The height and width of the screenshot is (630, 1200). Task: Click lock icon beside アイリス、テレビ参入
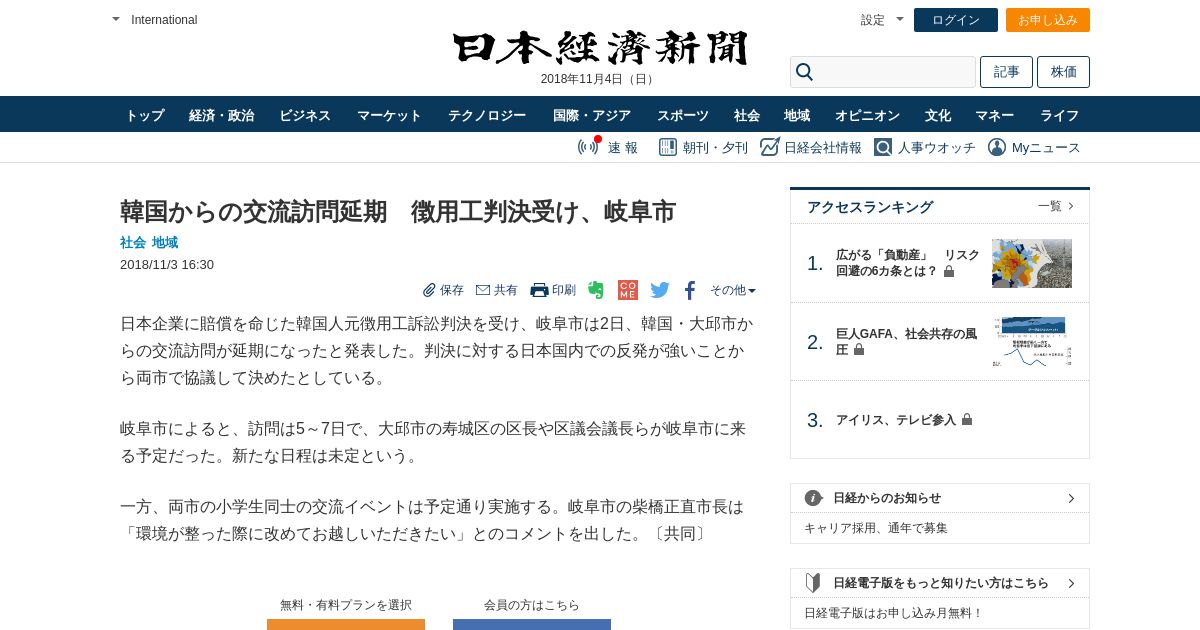(967, 419)
